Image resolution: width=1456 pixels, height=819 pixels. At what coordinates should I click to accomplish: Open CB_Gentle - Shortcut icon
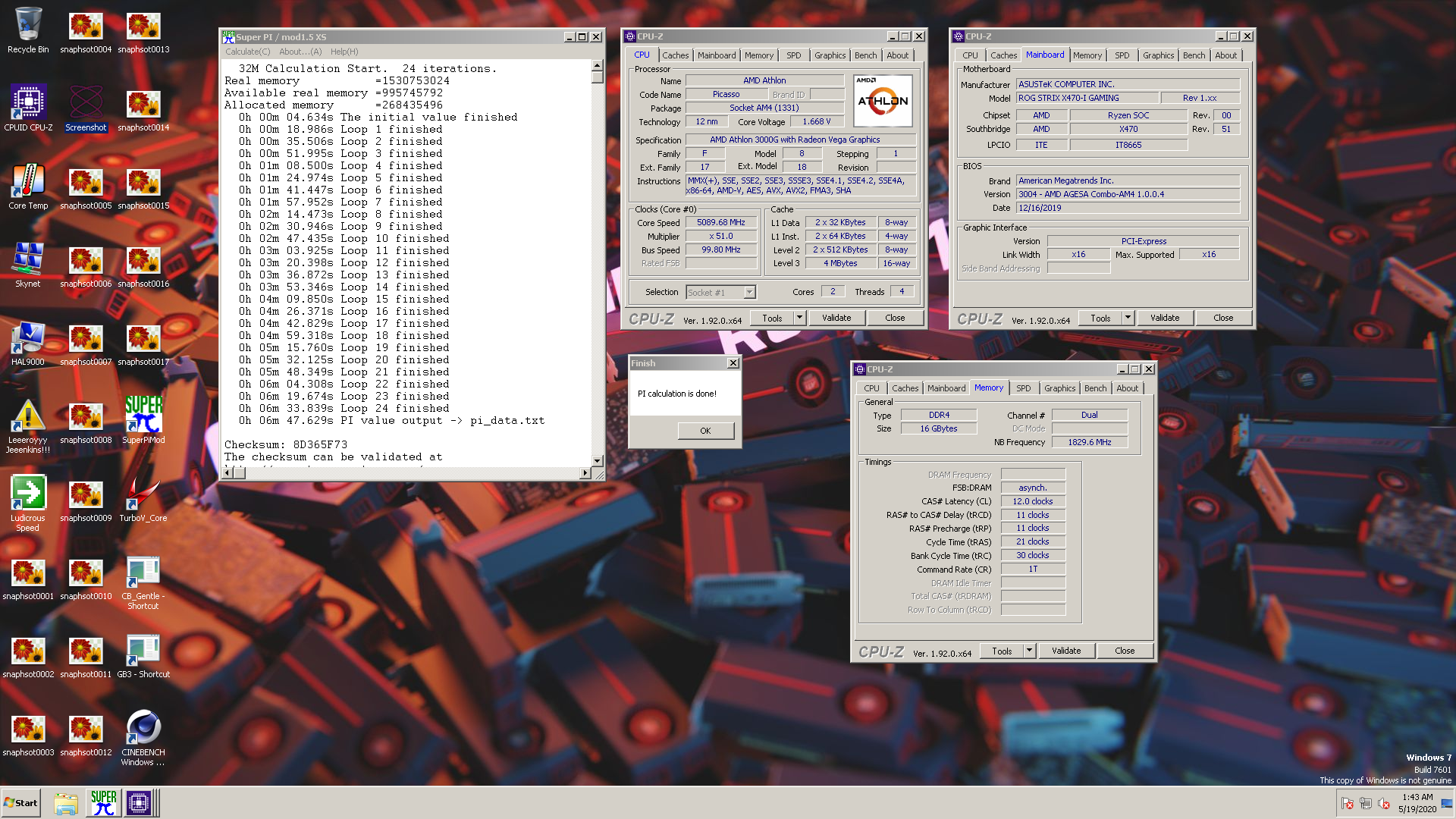143,582
